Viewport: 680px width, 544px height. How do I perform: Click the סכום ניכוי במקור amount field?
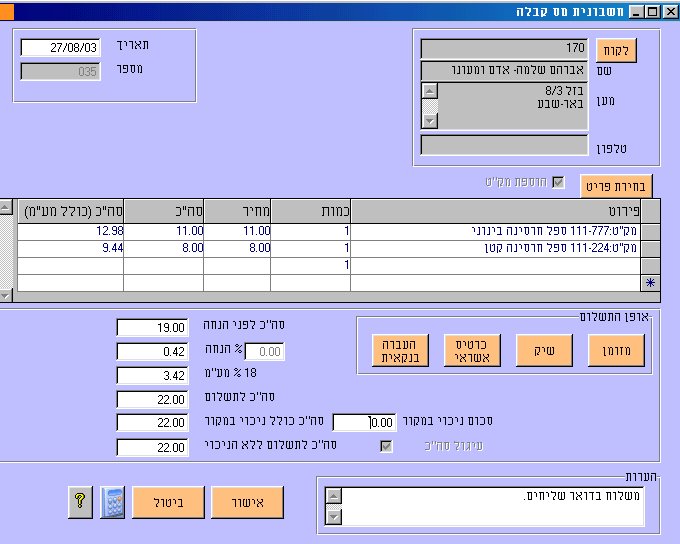click(364, 422)
